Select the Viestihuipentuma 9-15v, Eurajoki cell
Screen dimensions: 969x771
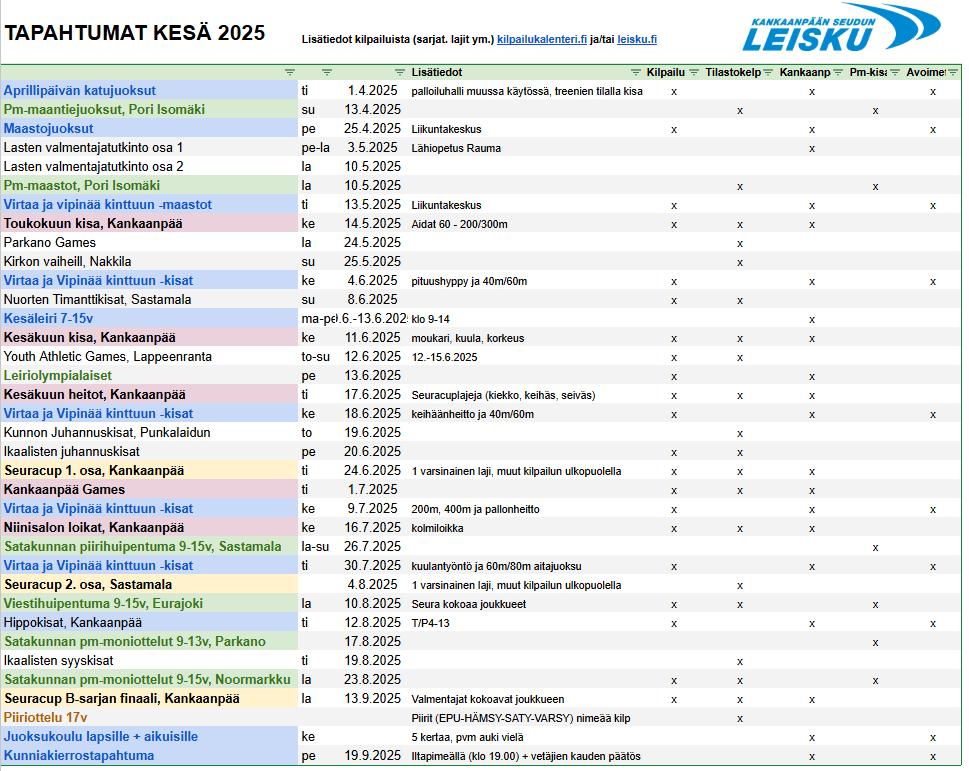150,604
